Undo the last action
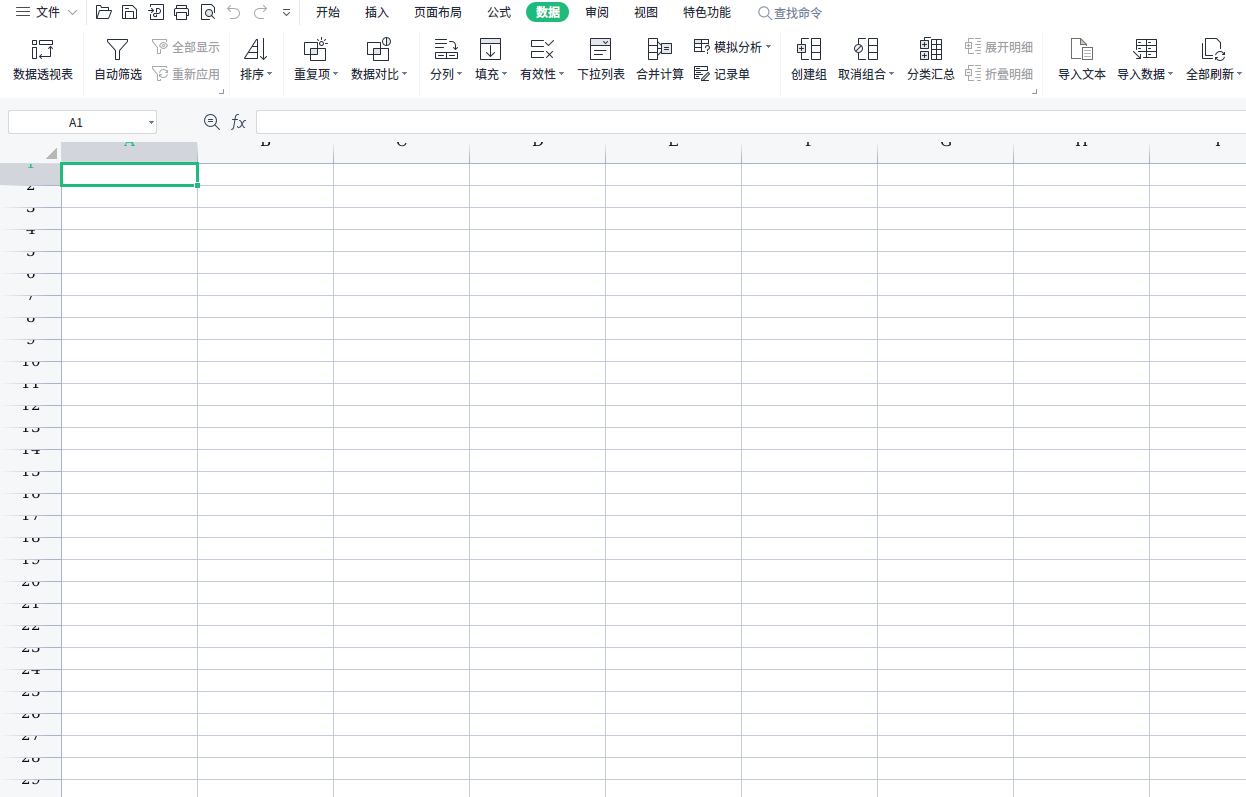 pyautogui.click(x=234, y=12)
